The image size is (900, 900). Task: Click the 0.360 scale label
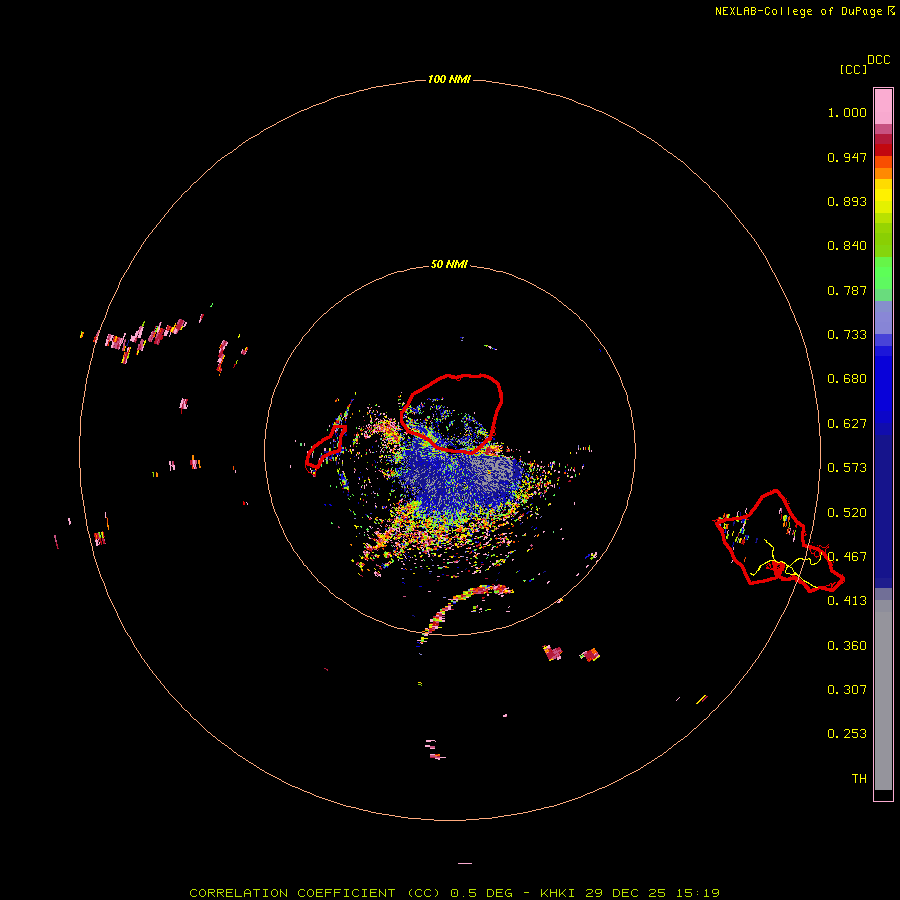[x=847, y=646]
